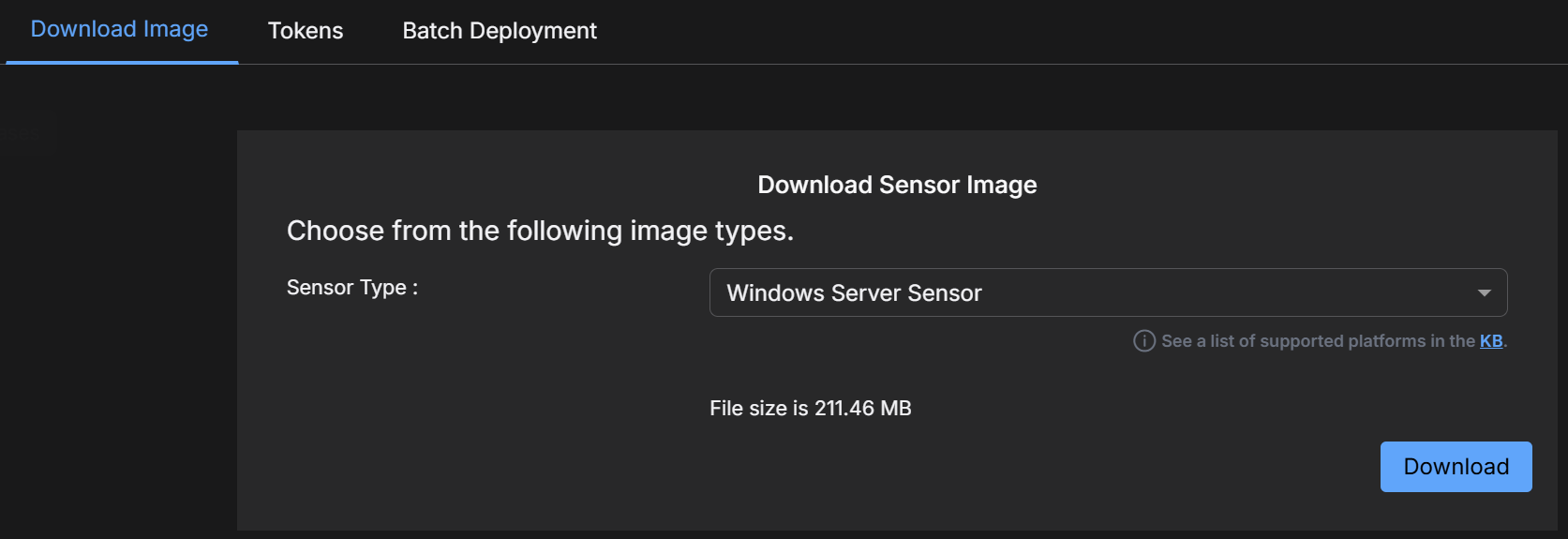This screenshot has width=1568, height=539.
Task: Click the 211.46 MB file size value
Action: click(x=863, y=409)
